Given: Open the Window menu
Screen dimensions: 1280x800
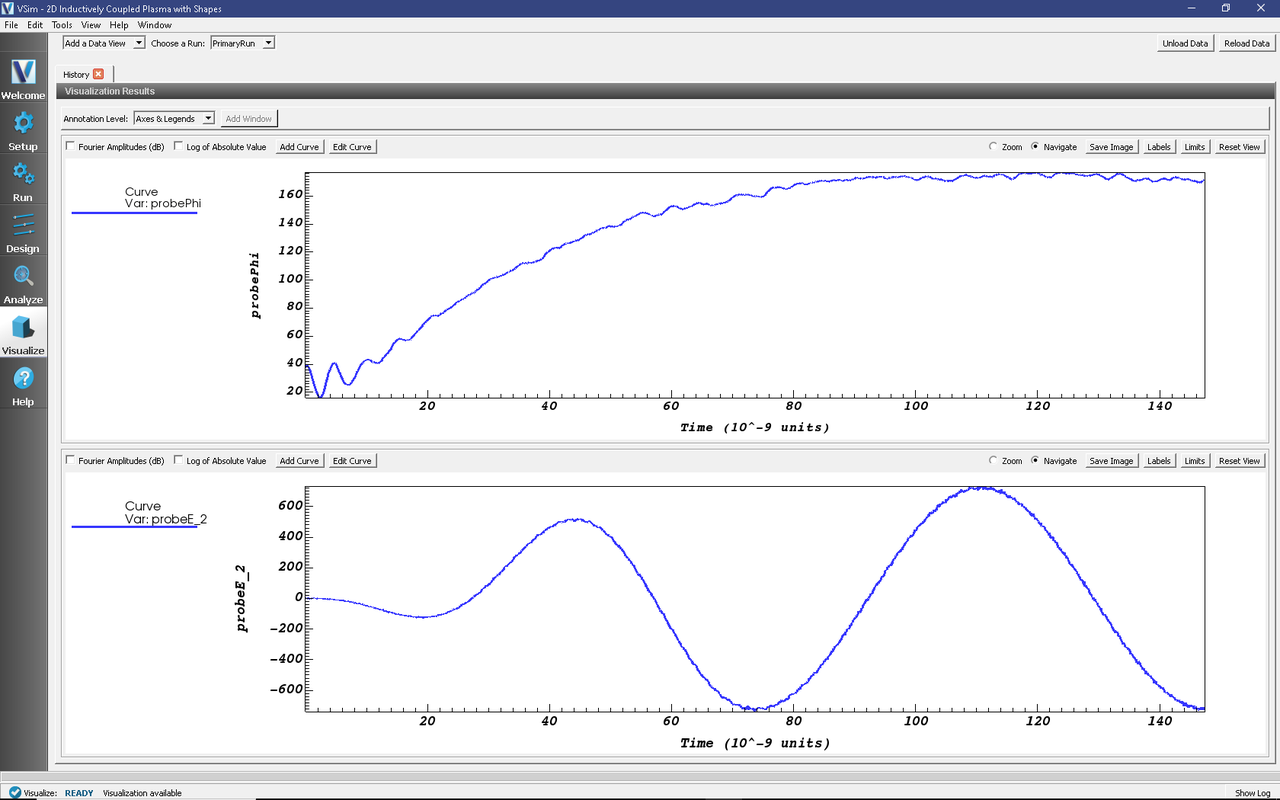Looking at the screenshot, I should (x=154, y=25).
